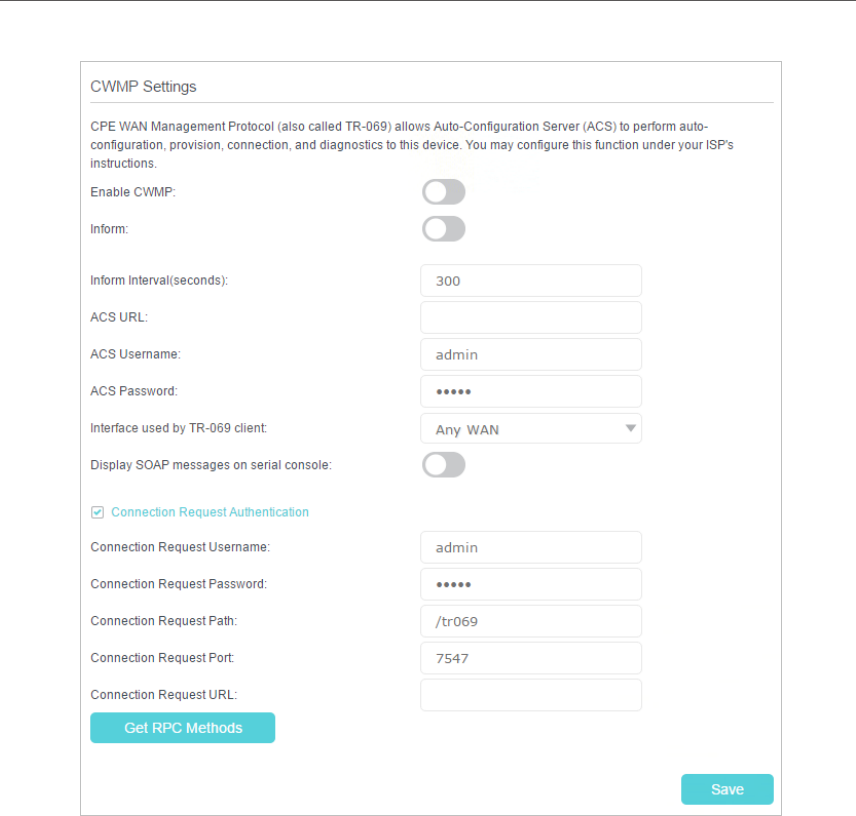Click the CWMP Settings heading
This screenshot has width=856, height=816.
click(143, 87)
